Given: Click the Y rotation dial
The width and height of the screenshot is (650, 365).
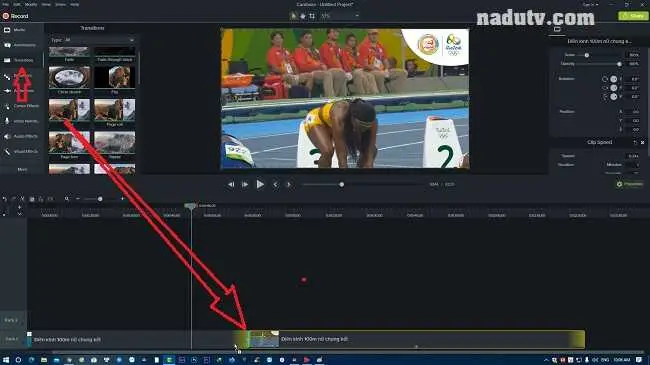Looking at the screenshot, I should point(614,88).
